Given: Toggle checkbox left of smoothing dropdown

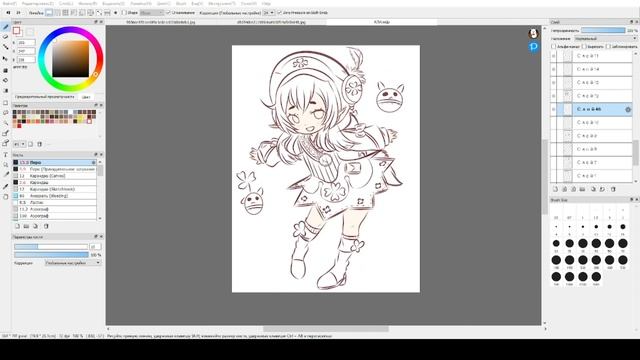Looking at the screenshot, I should [x=124, y=13].
